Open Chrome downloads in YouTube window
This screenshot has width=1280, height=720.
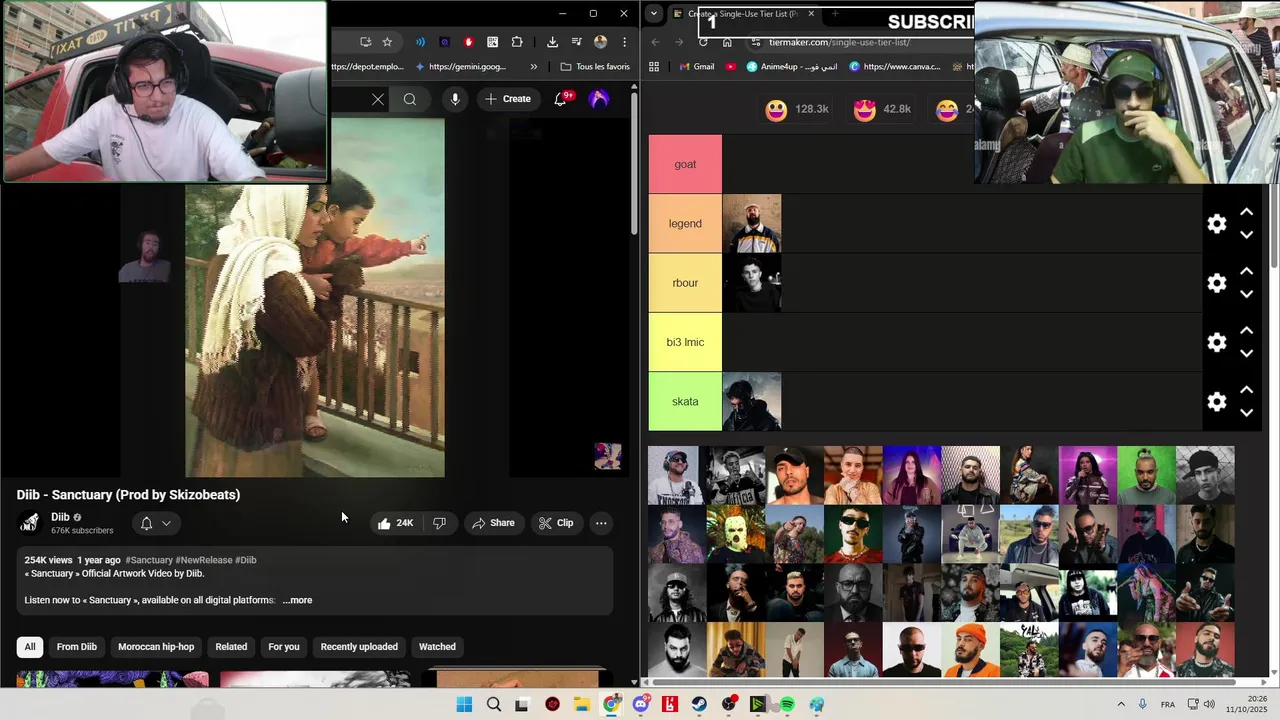552,42
